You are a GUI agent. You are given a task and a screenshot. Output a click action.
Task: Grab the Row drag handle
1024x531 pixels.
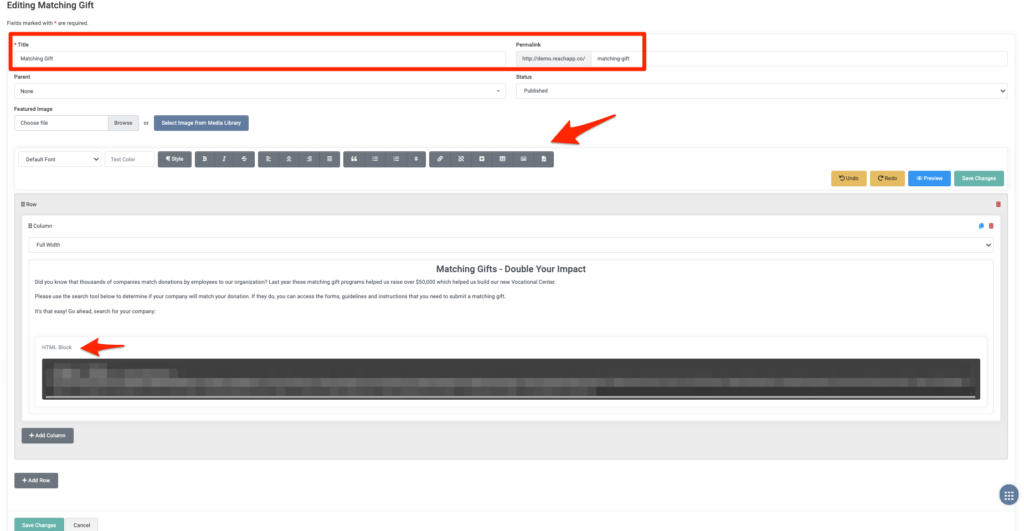pos(22,204)
